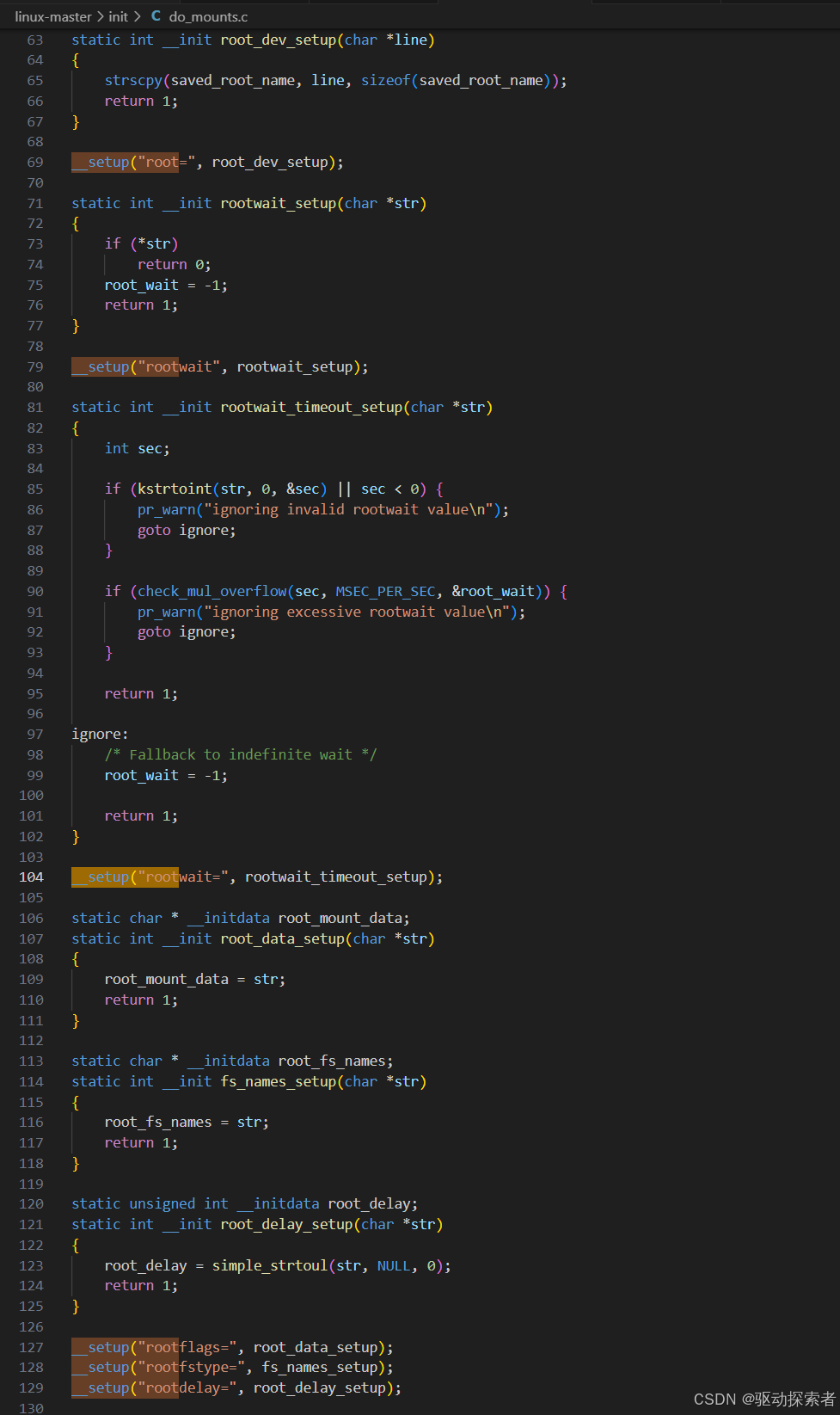
Task: Click '&root_wait' argument on line 90
Action: tap(494, 591)
